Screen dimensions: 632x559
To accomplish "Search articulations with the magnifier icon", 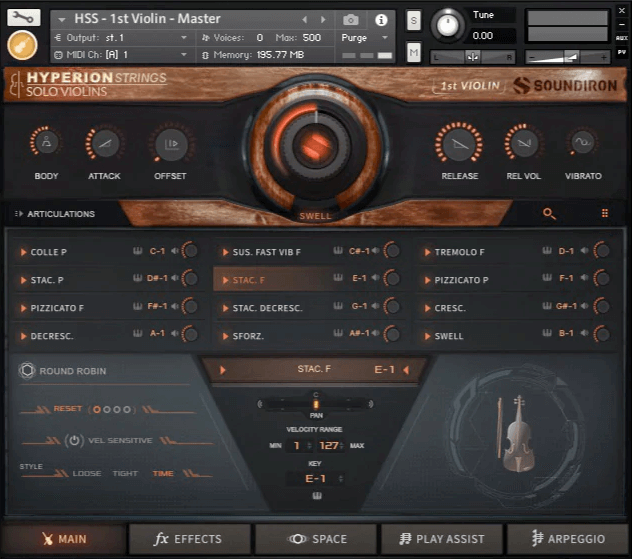I will [549, 214].
